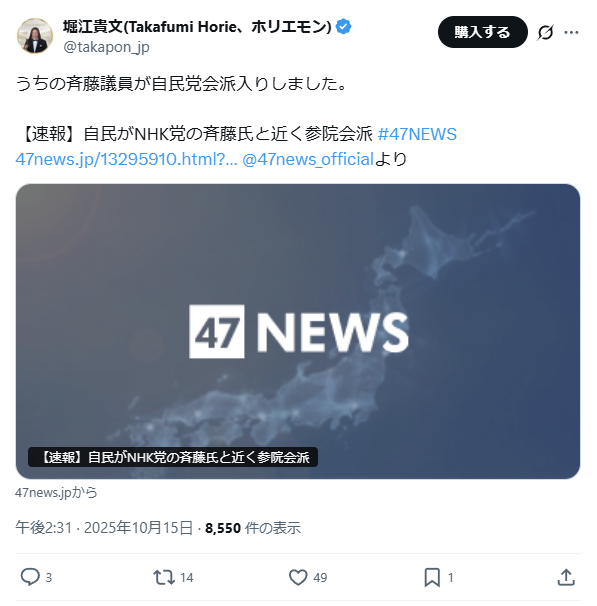Click the 8,550 件の表示 view count
597x606 pixels.
[x=253, y=528]
